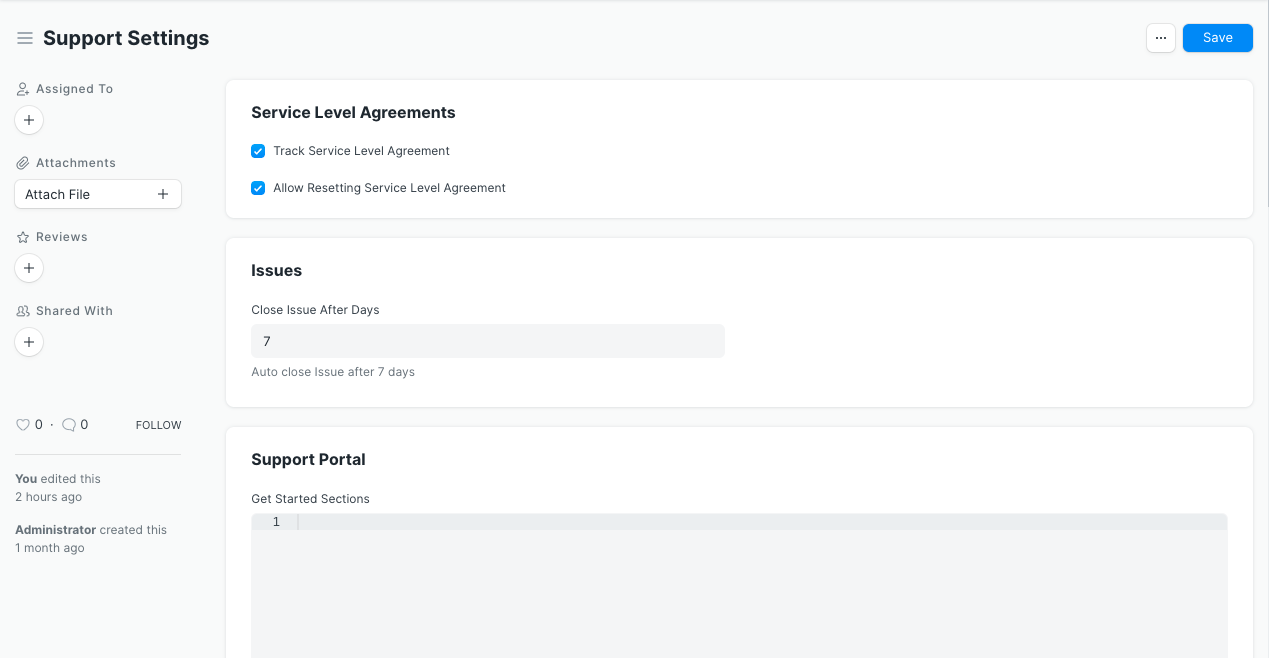The height and width of the screenshot is (658, 1269).
Task: Uncheck Allow Resetting Service Level Agreement
Action: pos(258,188)
